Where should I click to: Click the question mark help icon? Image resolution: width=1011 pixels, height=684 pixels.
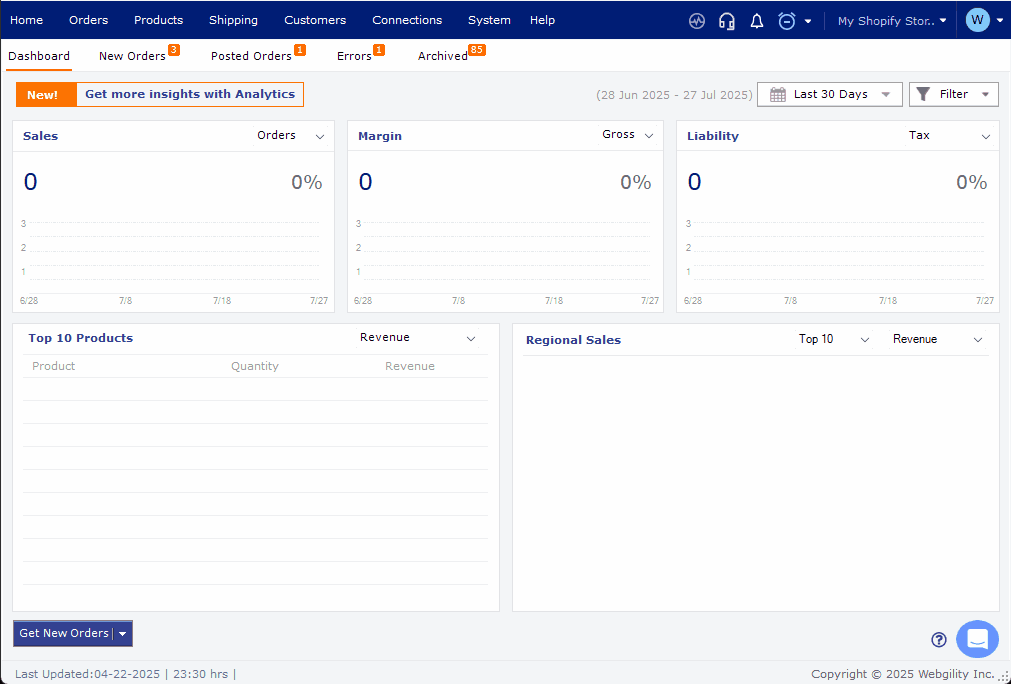pyautogui.click(x=938, y=640)
